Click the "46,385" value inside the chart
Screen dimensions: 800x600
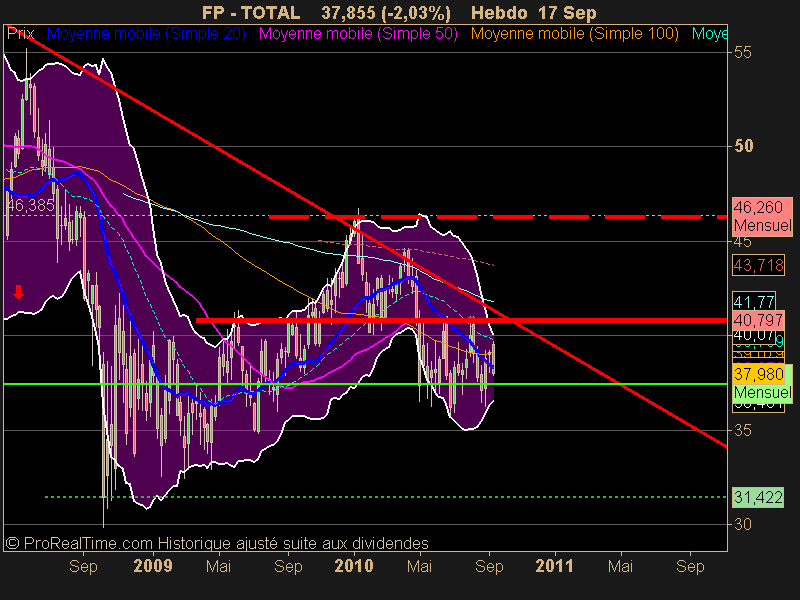click(31, 205)
